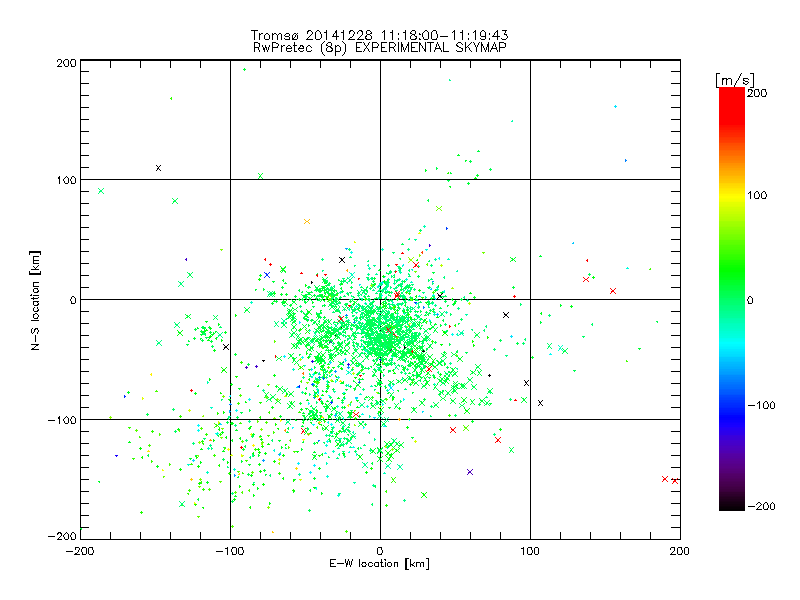This screenshot has width=800, height=600.
Task: Select the lone purple X marker in the plot
Action: pos(470,472)
